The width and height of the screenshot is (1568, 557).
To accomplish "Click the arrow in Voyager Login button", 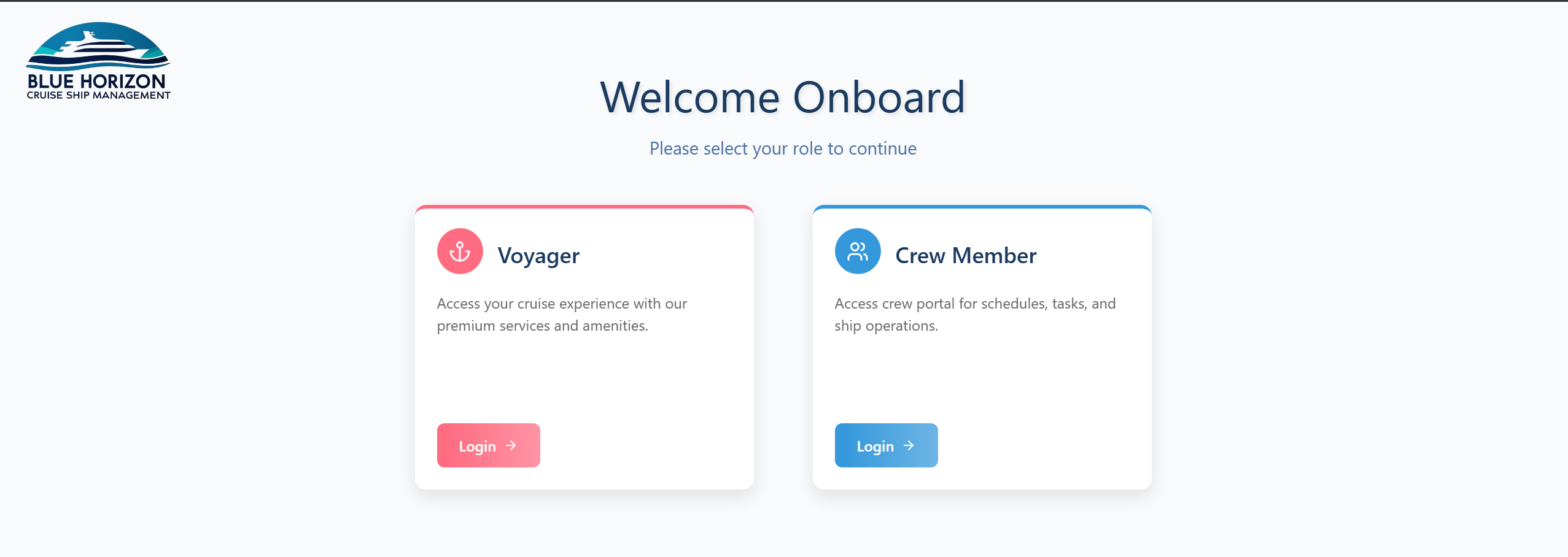I will (x=511, y=445).
